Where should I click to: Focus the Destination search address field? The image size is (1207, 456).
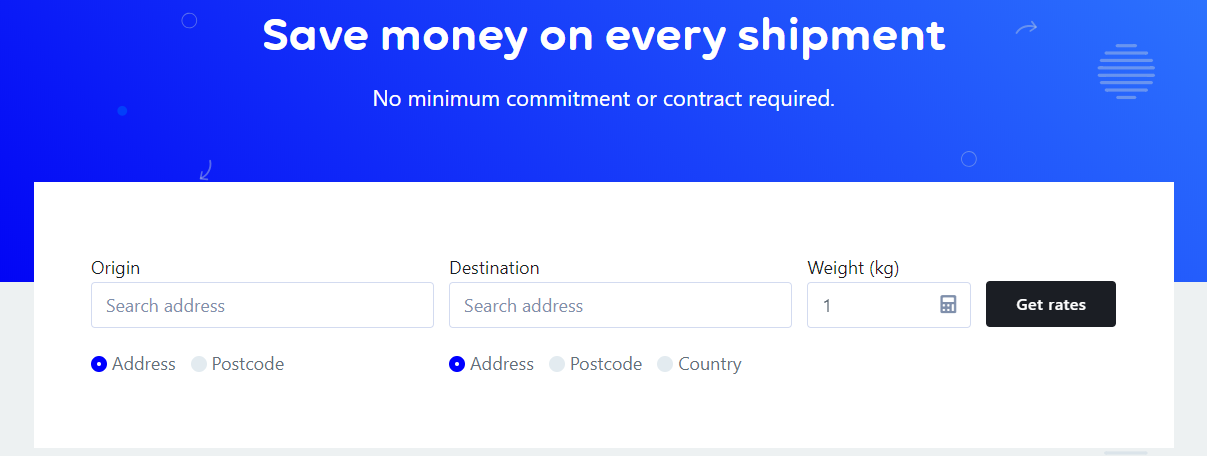point(620,305)
